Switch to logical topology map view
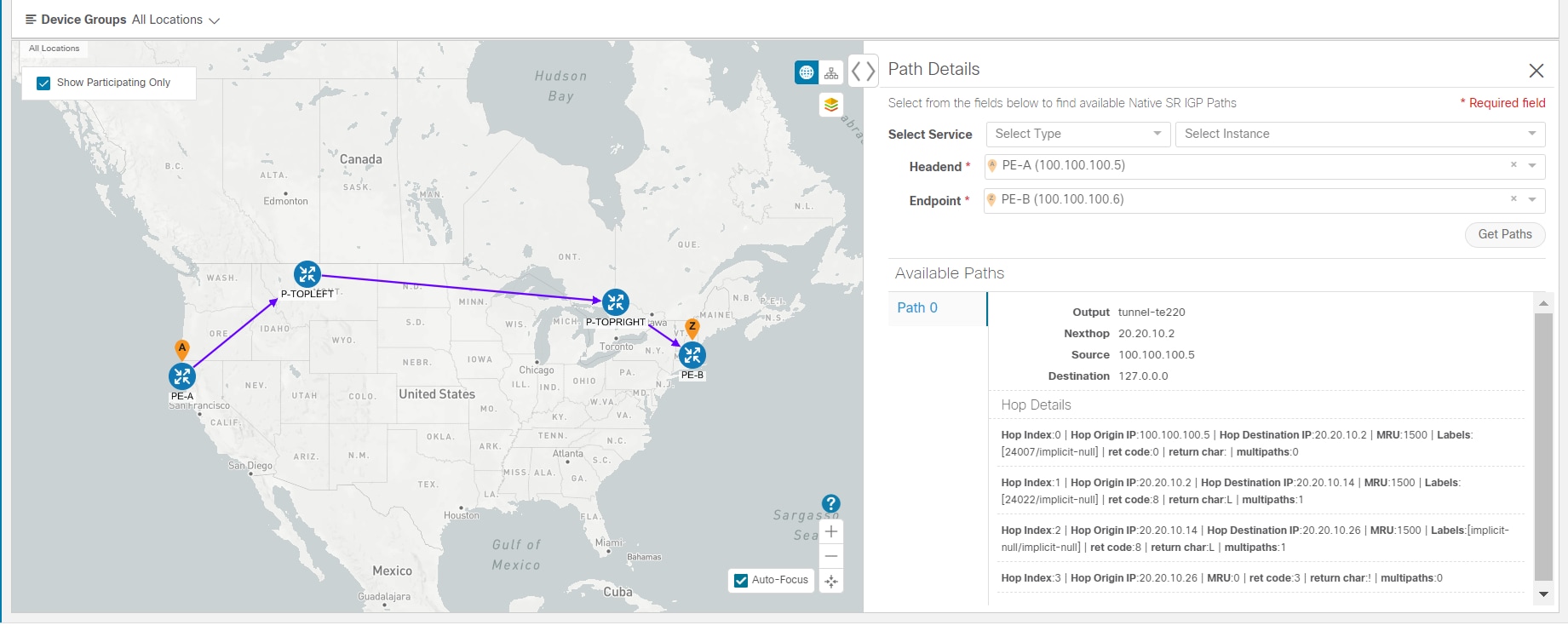 831,73
